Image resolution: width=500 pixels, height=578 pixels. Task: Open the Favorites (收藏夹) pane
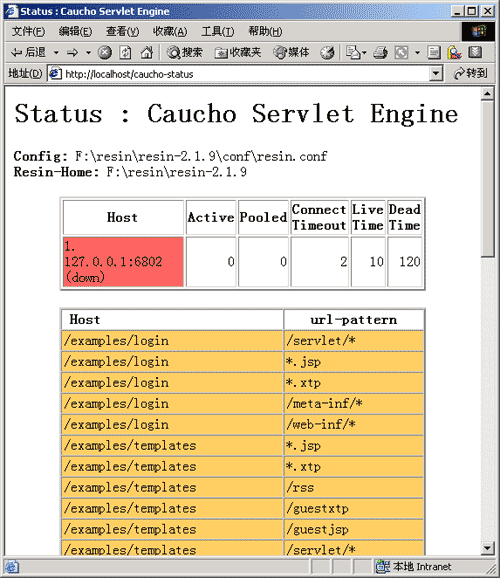click(x=237, y=53)
